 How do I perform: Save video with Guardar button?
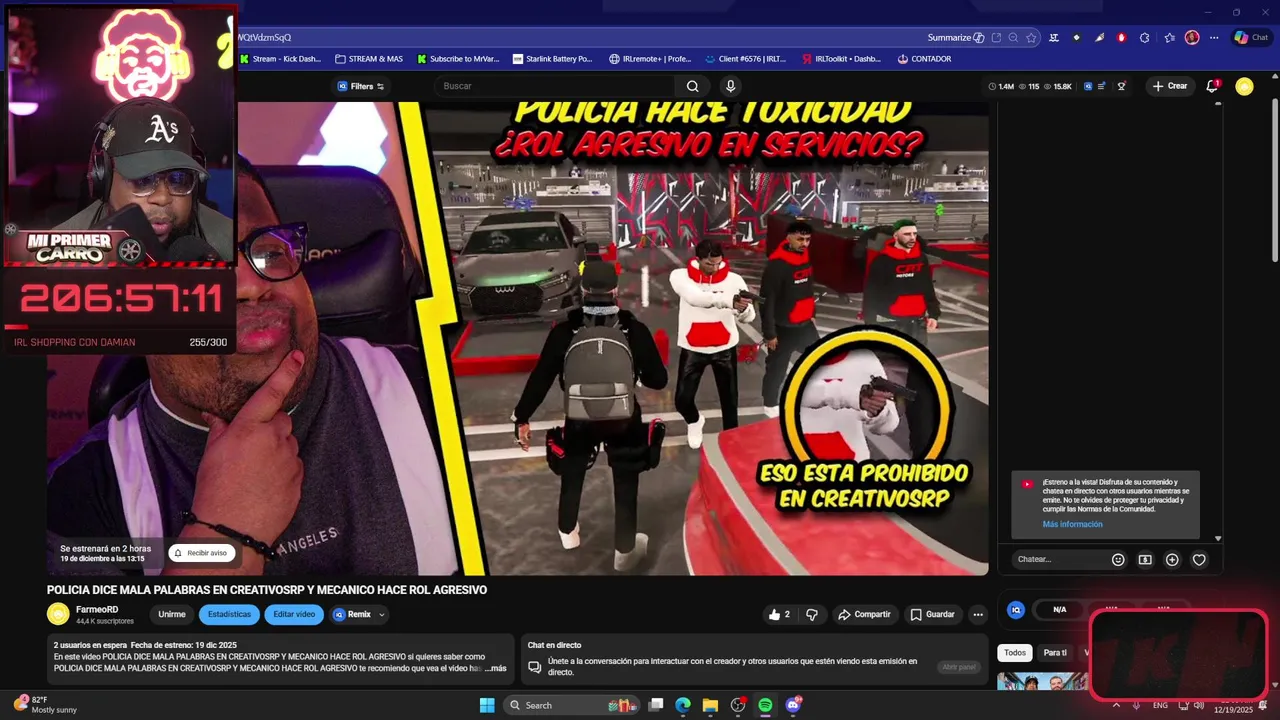pos(932,614)
